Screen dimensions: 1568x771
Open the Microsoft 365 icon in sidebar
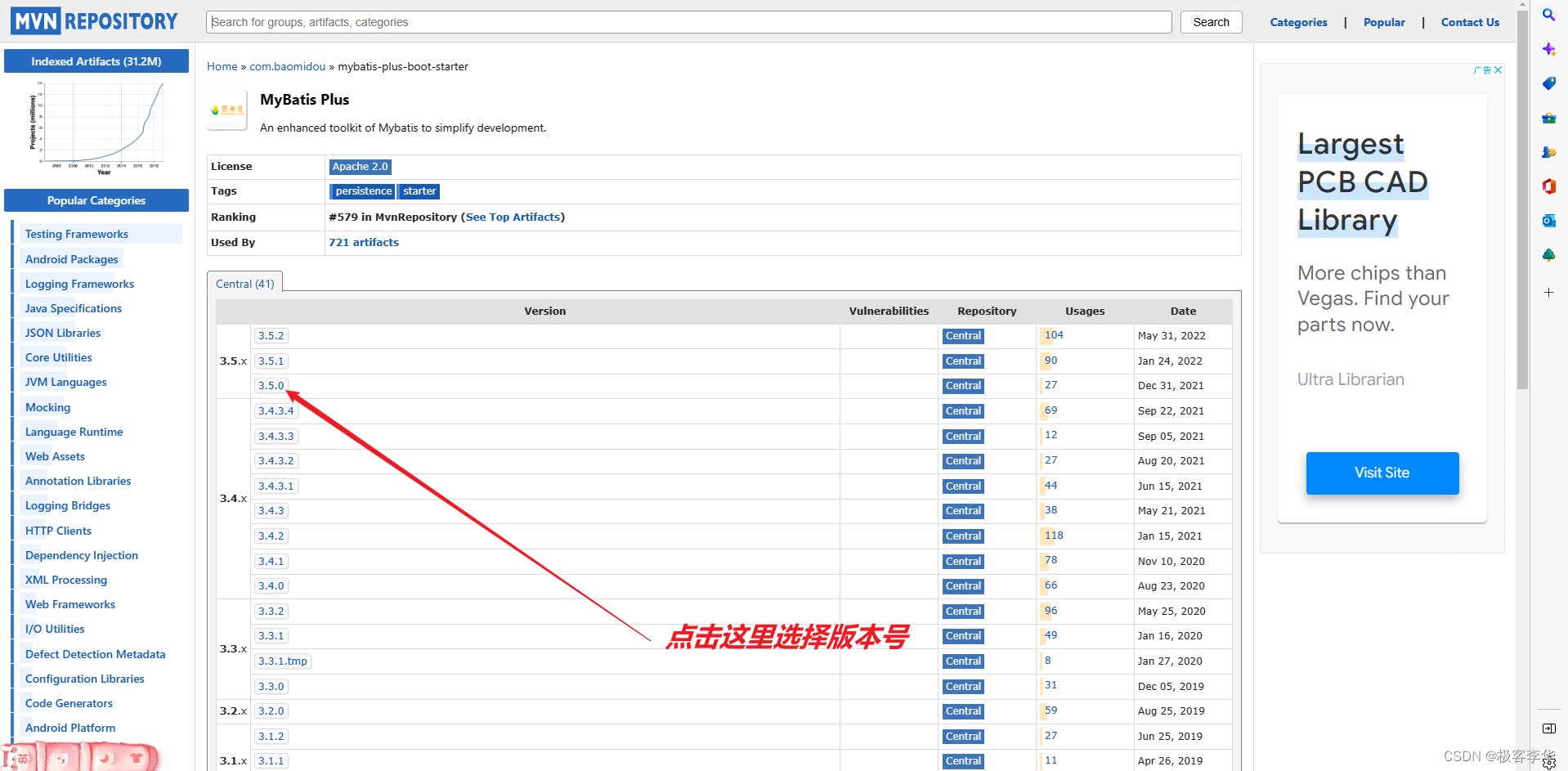[x=1548, y=186]
